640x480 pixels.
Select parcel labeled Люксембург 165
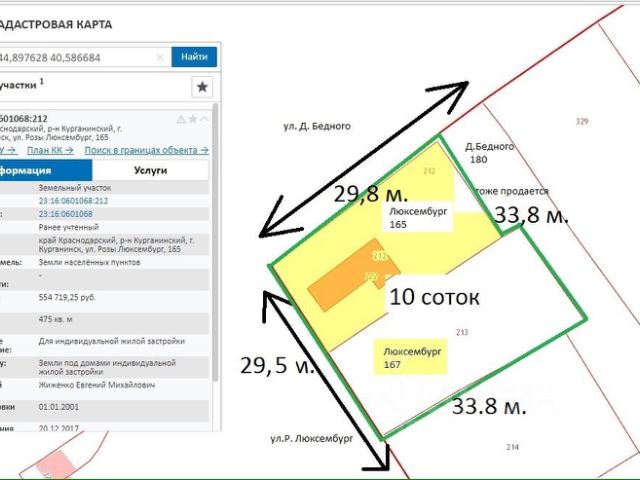pyautogui.click(x=412, y=218)
